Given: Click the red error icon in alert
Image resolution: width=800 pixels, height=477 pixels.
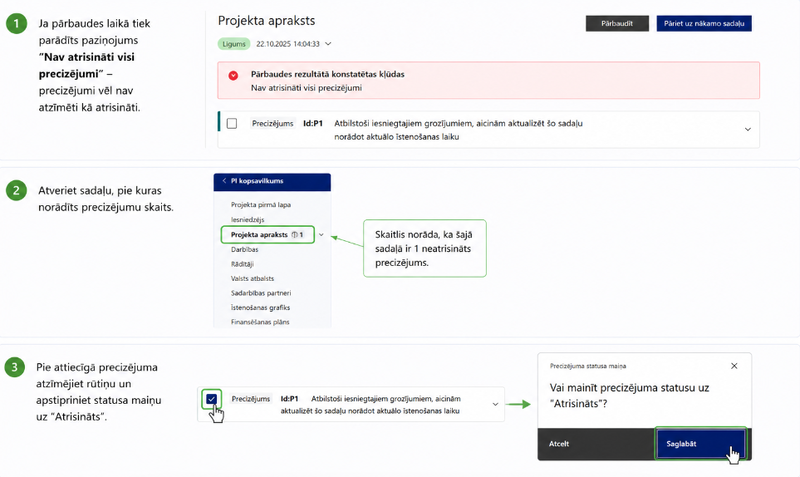Looking at the screenshot, I should pyautogui.click(x=233, y=76).
